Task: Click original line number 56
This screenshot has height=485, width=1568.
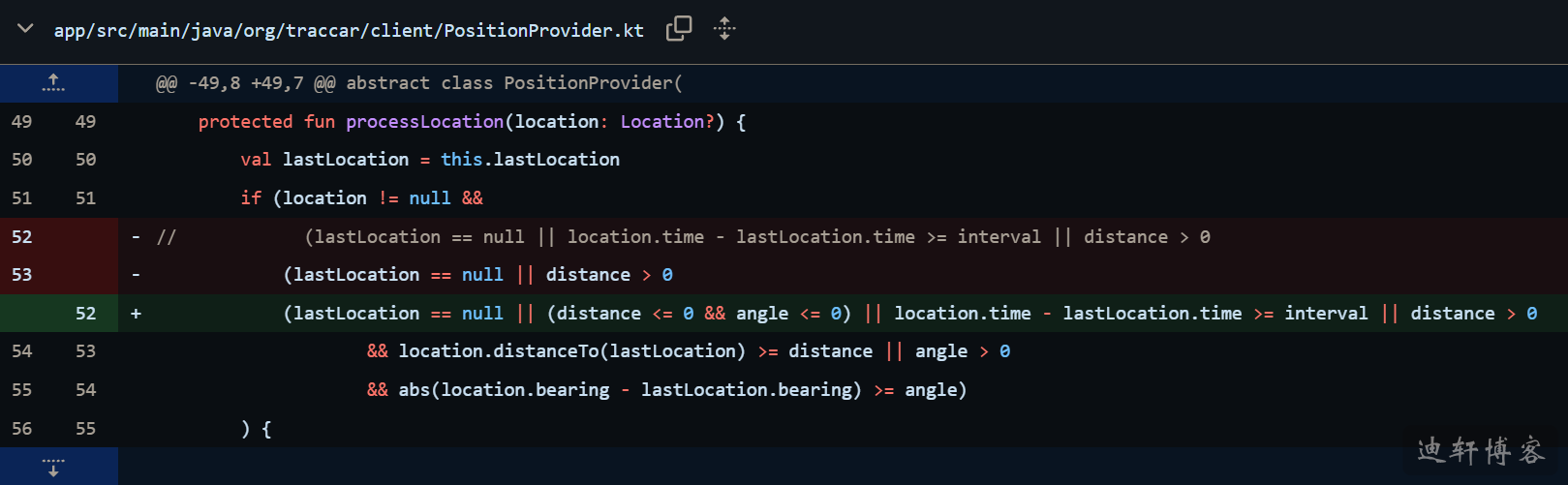Action: click(x=22, y=429)
